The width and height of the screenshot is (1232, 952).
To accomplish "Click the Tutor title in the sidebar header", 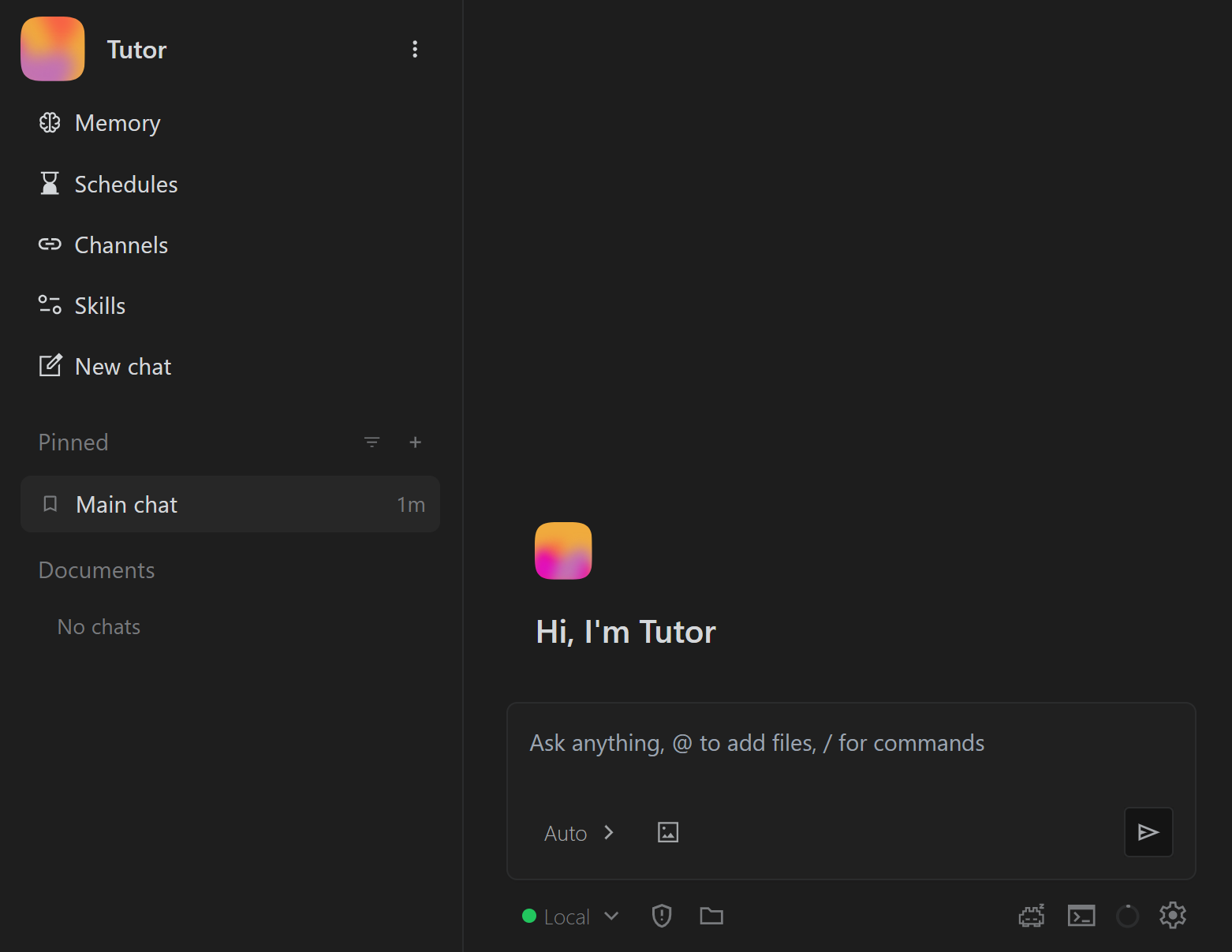I will tap(137, 50).
